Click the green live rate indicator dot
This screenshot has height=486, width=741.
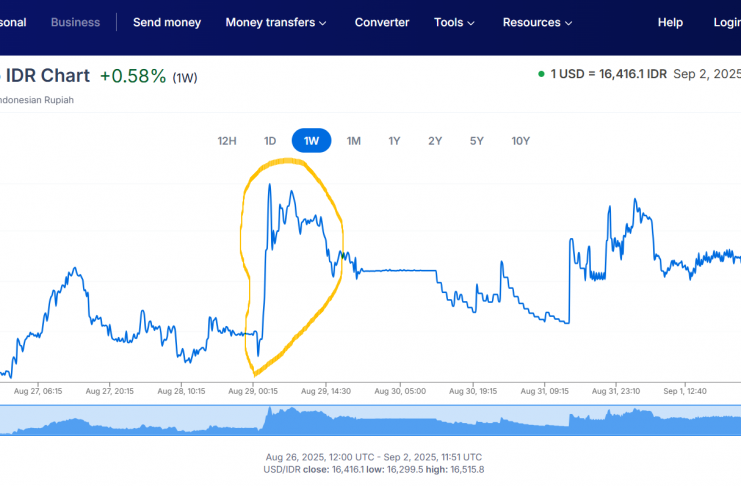pyautogui.click(x=541, y=74)
